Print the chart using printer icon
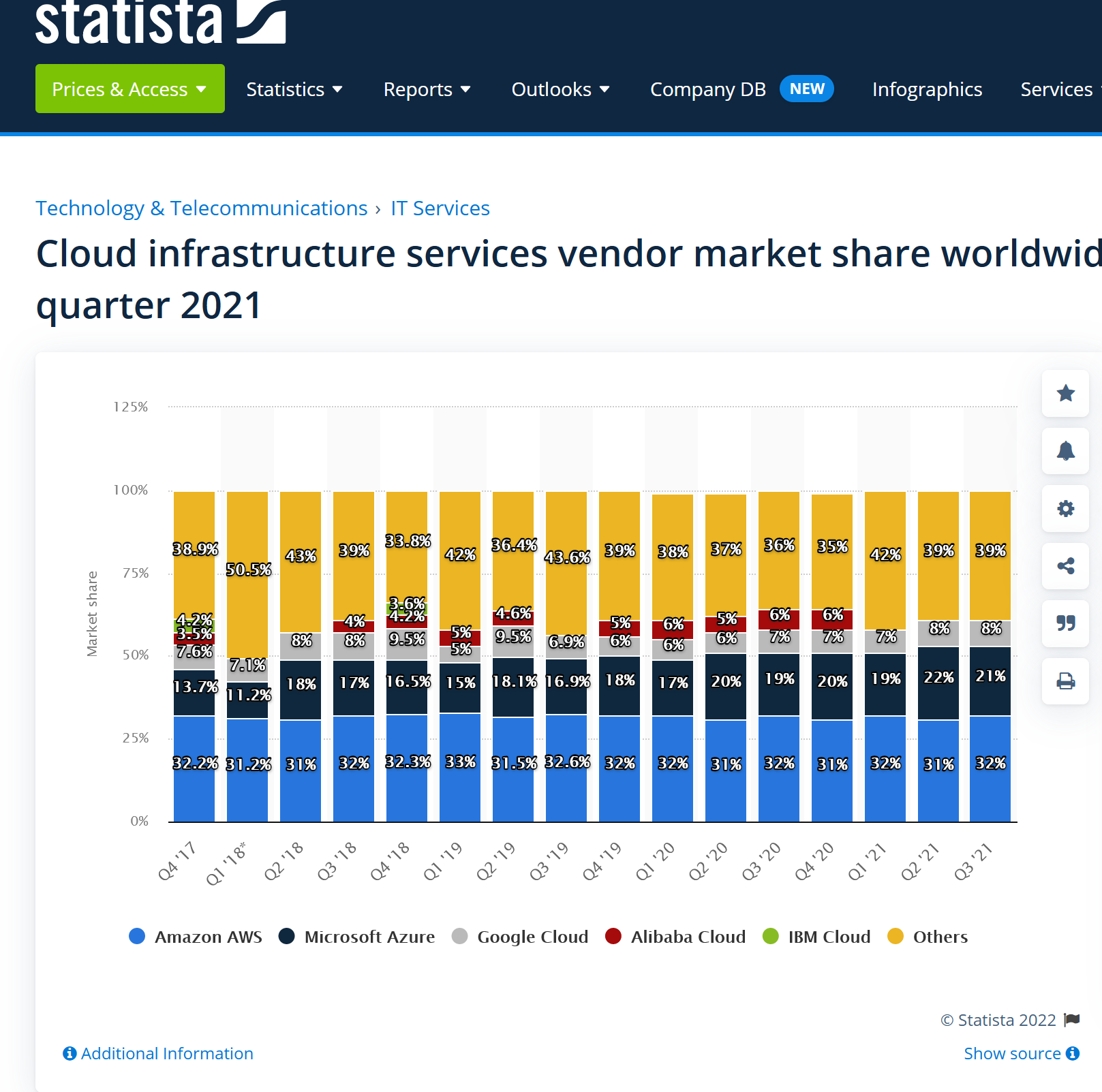 coord(1065,681)
